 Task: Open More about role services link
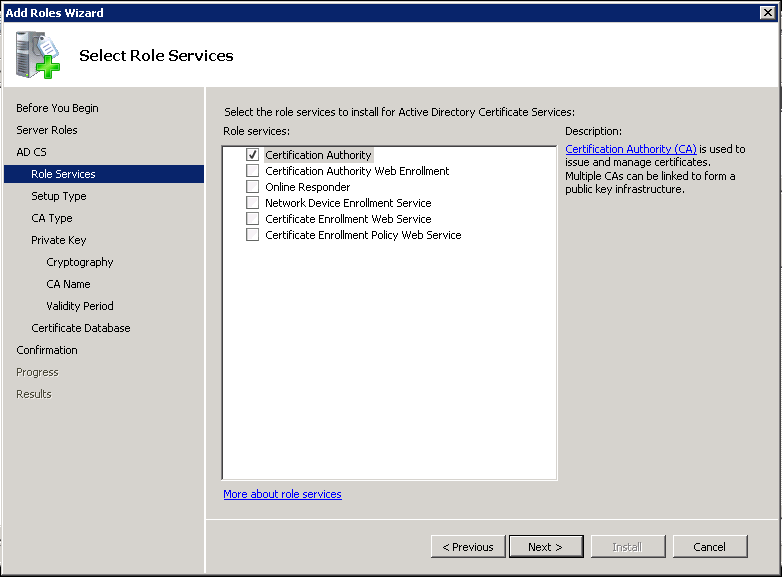tap(282, 494)
